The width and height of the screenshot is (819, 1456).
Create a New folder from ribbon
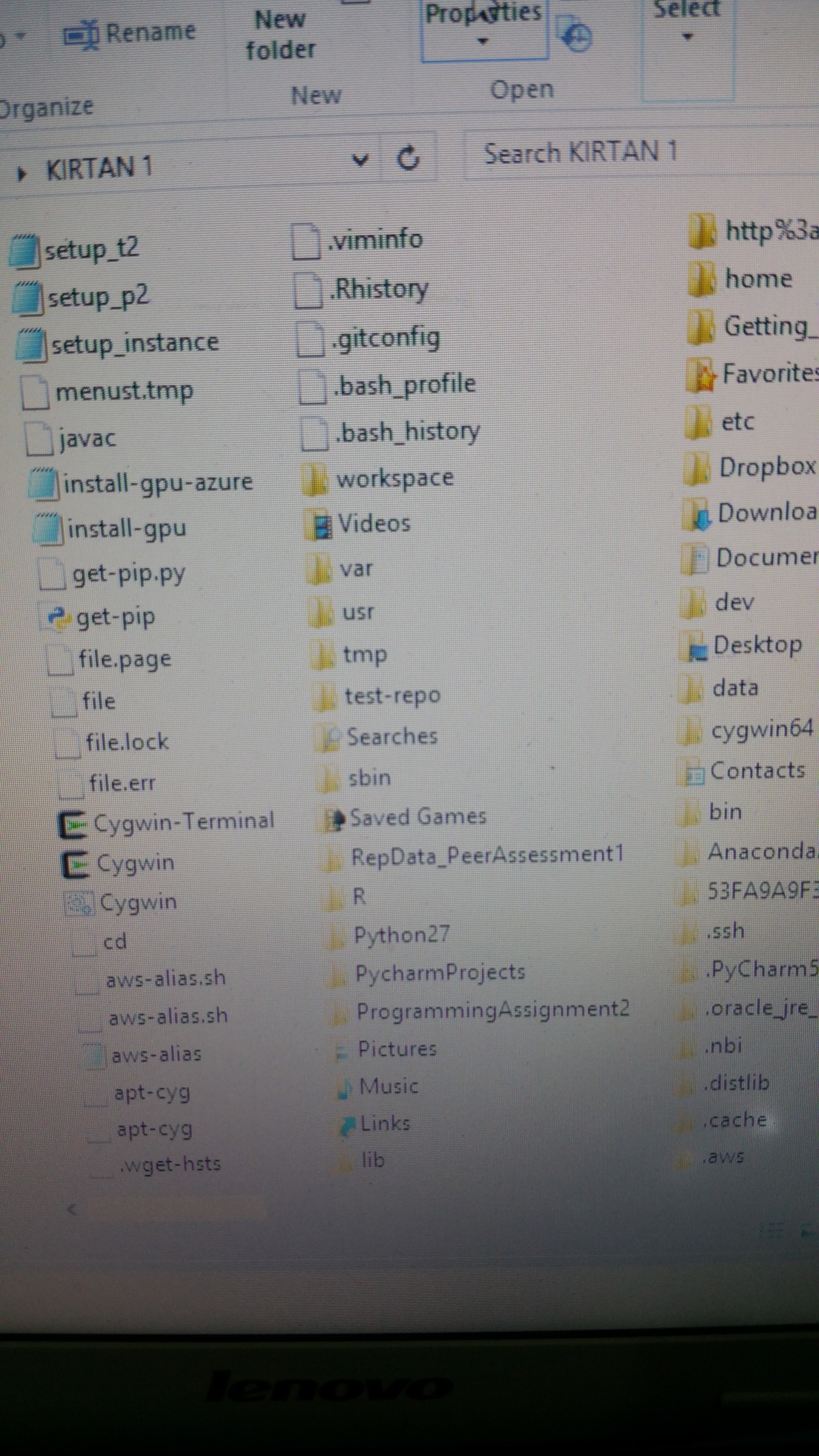coord(280,35)
